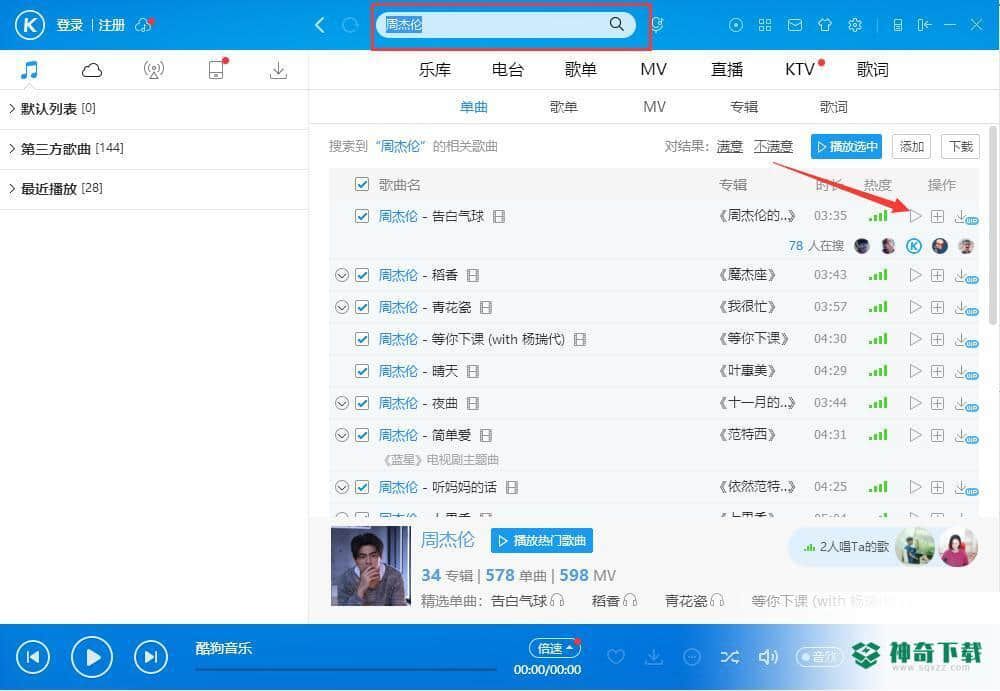This screenshot has height=691, width=1000.
Task: Open the apps grid icon
Action: [x=765, y=25]
